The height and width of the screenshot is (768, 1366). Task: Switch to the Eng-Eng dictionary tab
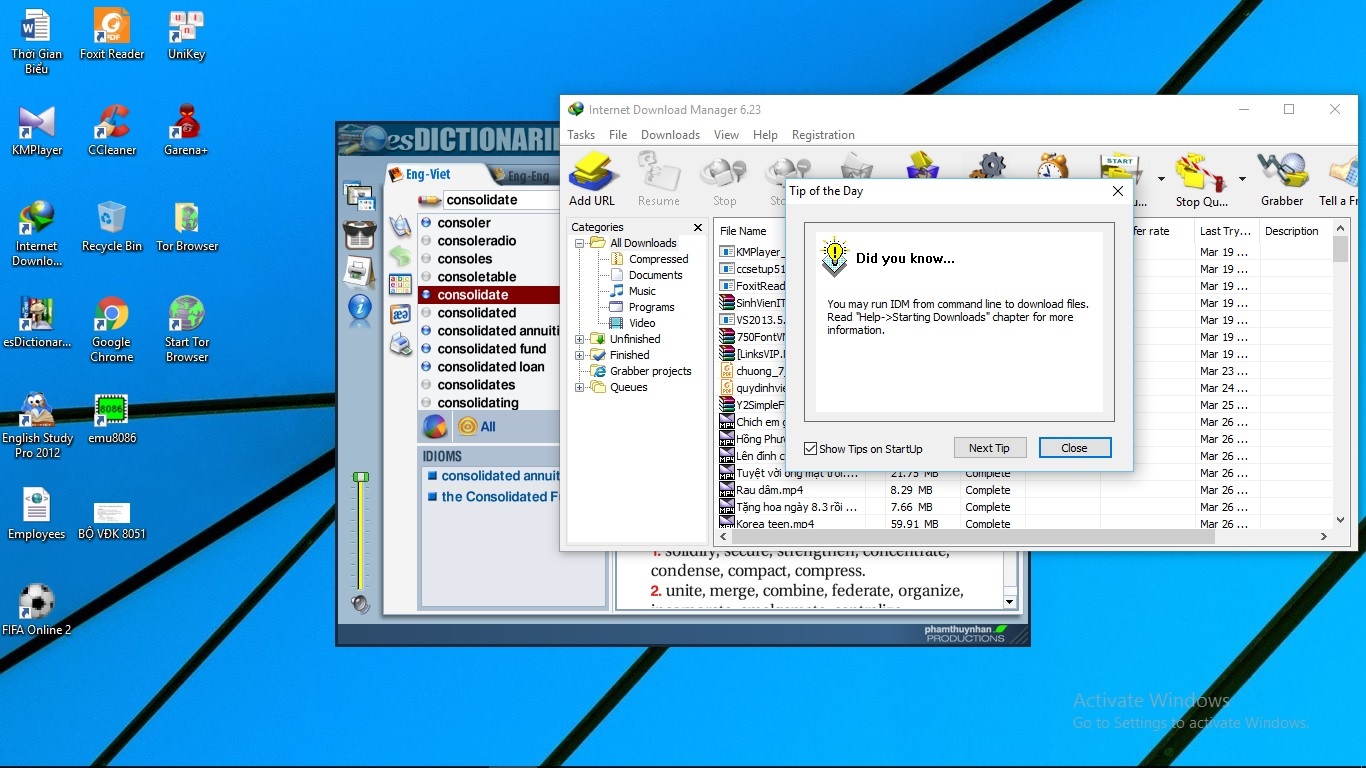pyautogui.click(x=527, y=176)
